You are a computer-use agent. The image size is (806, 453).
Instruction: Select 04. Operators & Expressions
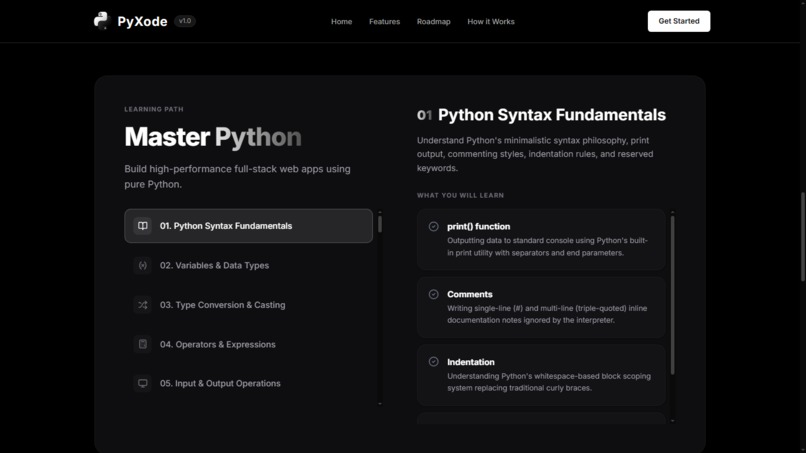click(x=248, y=345)
